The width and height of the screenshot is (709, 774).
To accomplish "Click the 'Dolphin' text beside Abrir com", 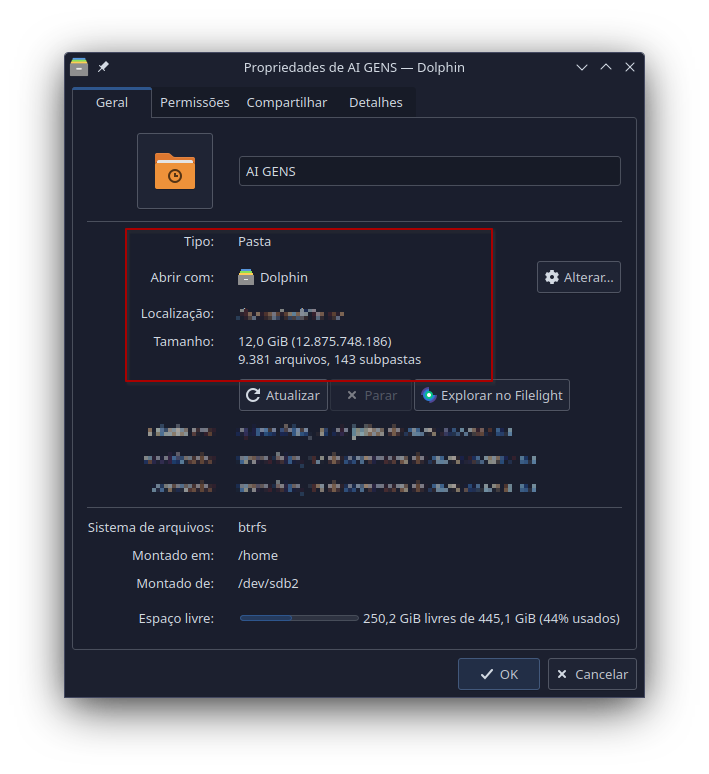I will pyautogui.click(x=284, y=278).
